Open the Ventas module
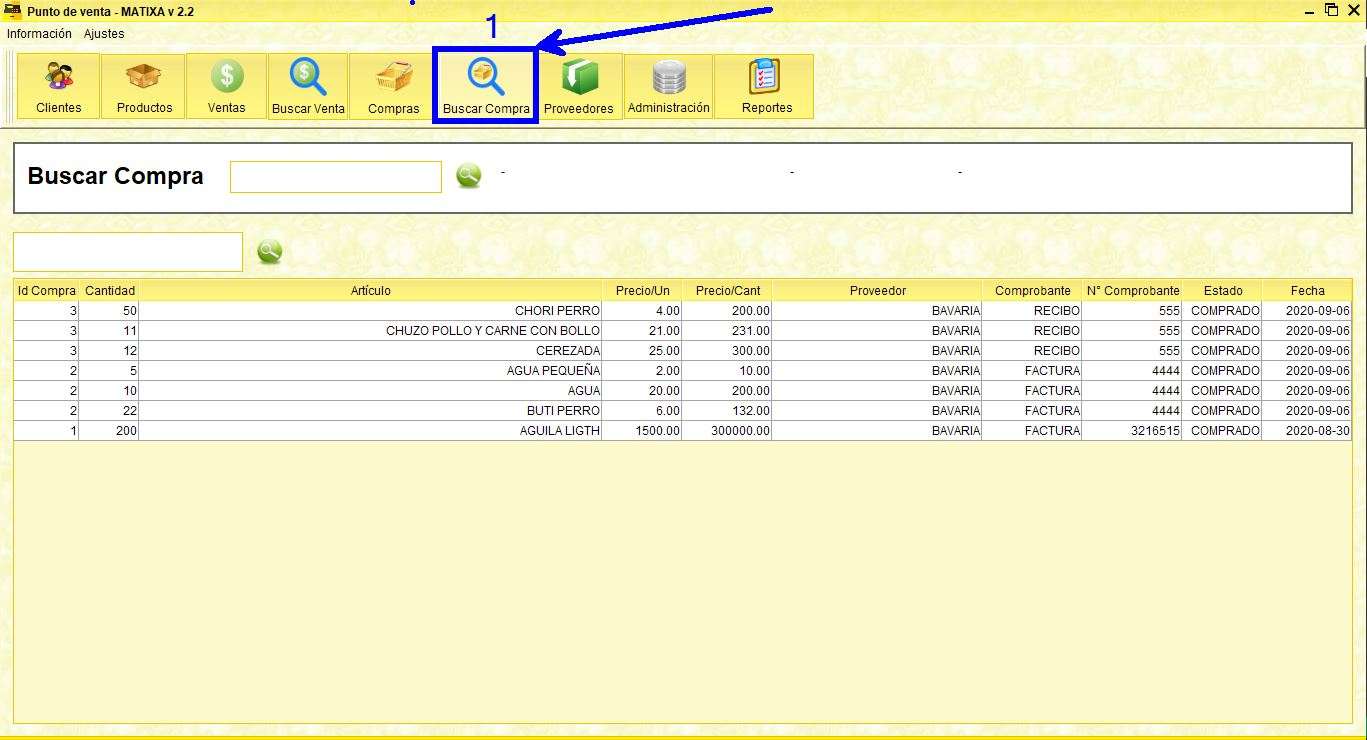 pos(225,85)
